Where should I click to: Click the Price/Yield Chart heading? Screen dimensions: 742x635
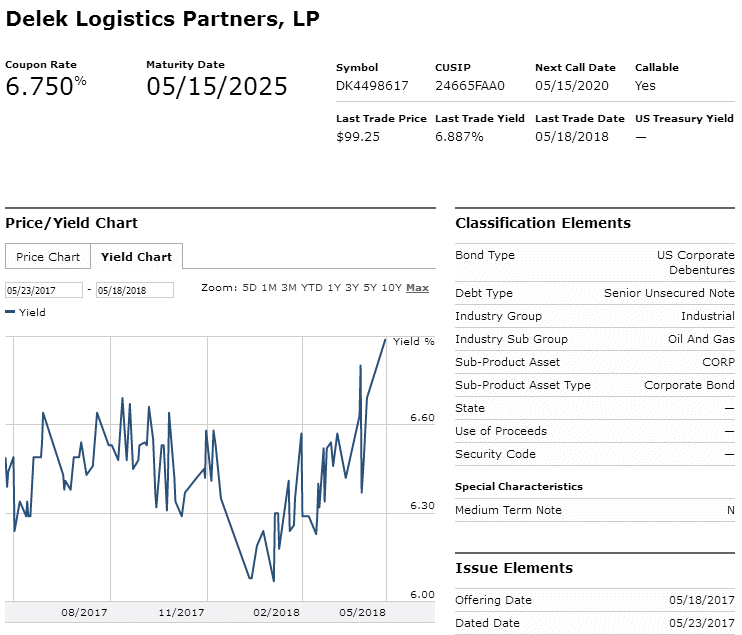point(71,223)
